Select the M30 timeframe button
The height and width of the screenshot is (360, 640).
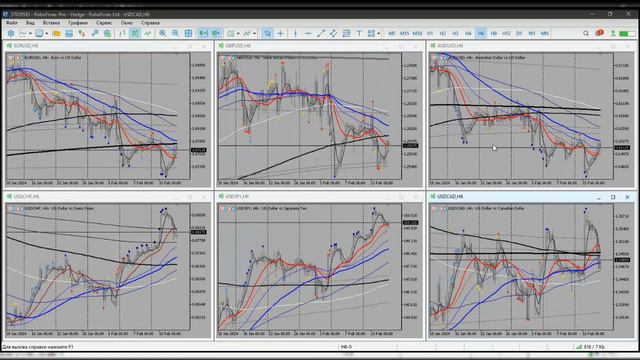pos(417,33)
